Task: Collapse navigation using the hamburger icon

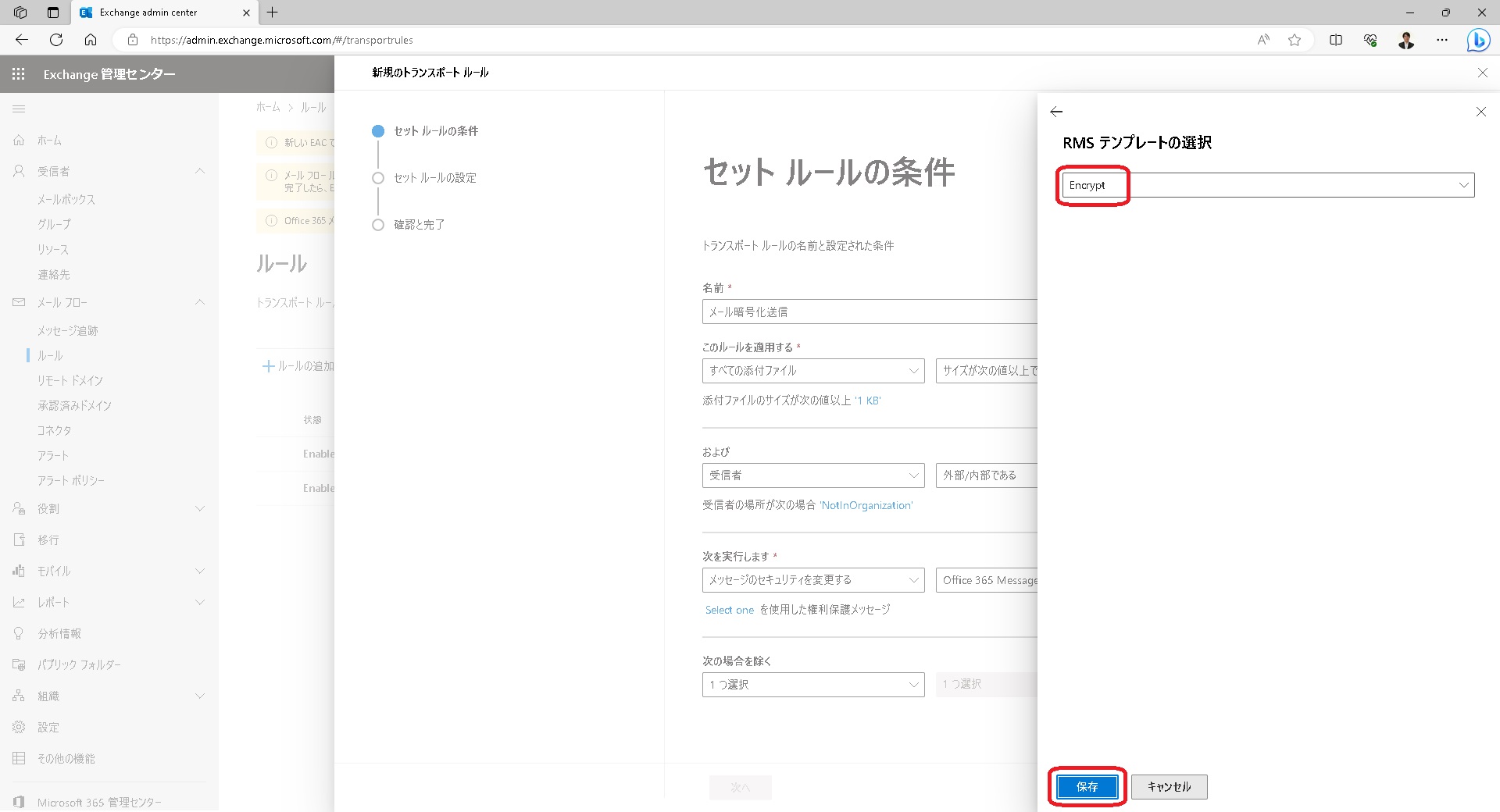Action: [20, 109]
